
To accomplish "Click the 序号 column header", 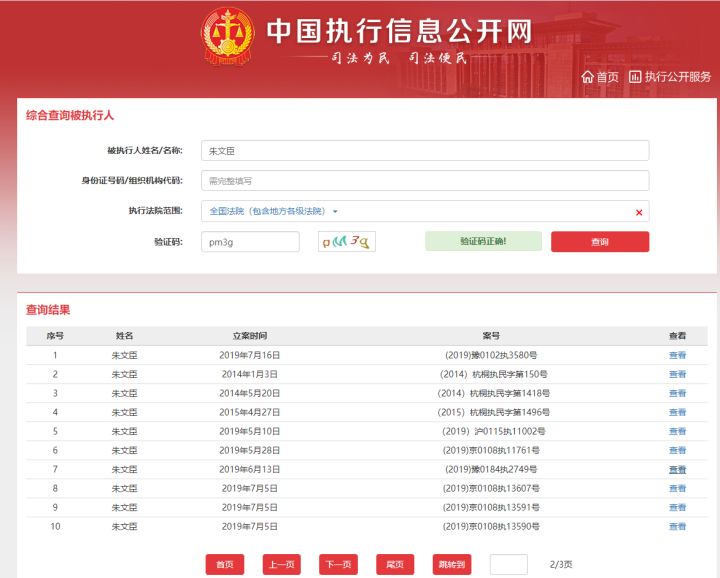I will 55,336.
